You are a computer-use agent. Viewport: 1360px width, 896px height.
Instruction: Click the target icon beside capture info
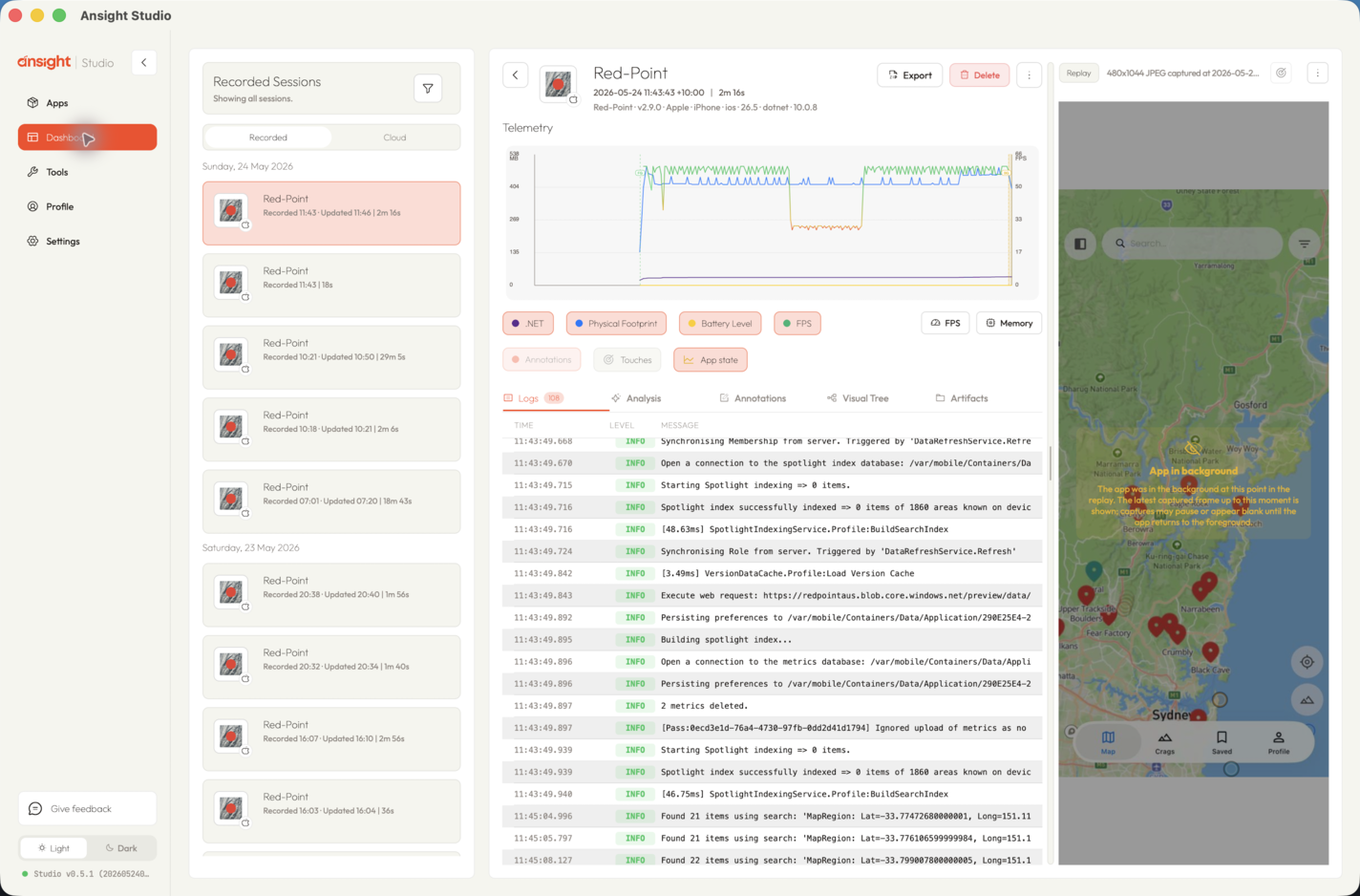click(x=1282, y=74)
